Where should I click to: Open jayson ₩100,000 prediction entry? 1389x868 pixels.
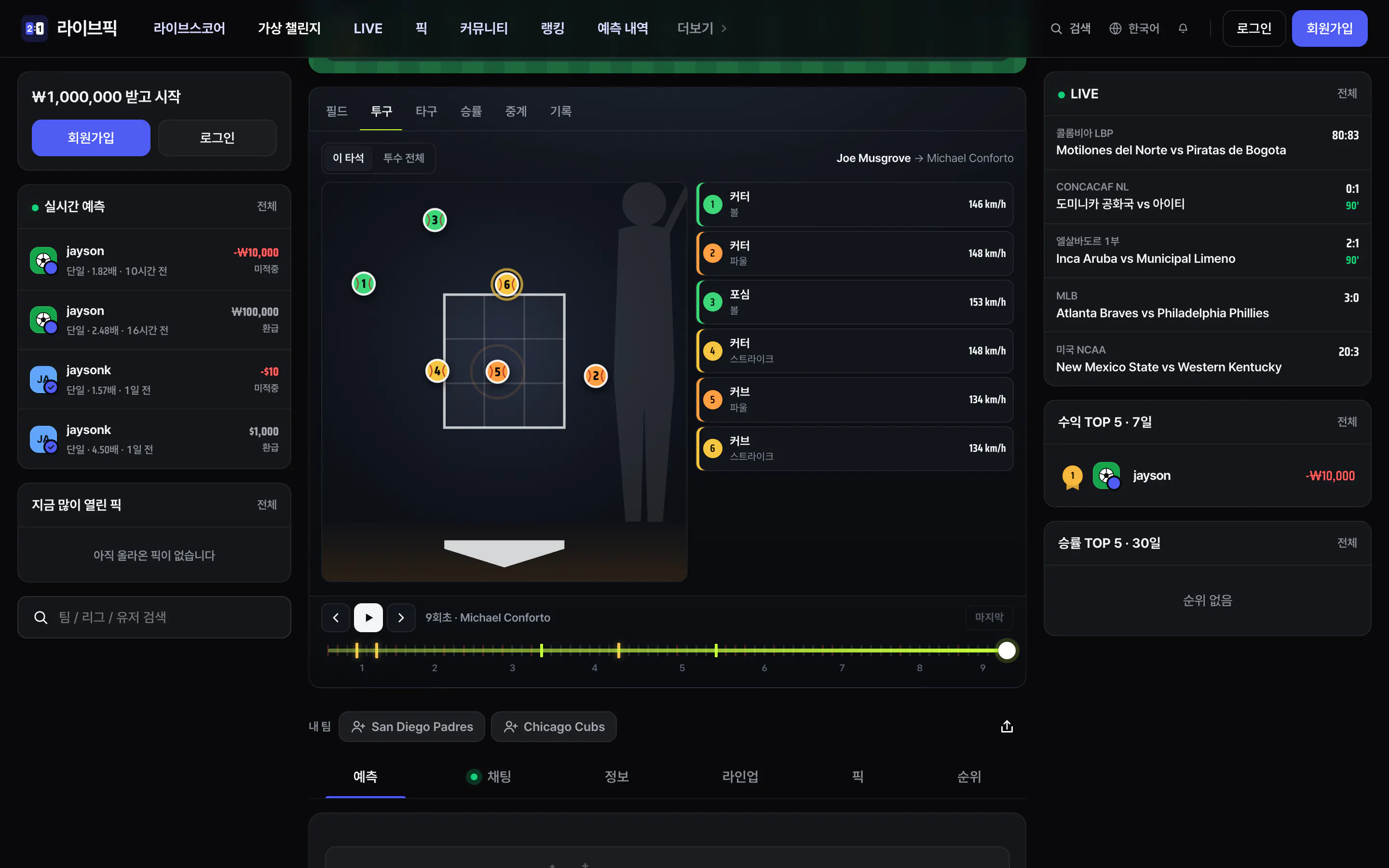154,320
